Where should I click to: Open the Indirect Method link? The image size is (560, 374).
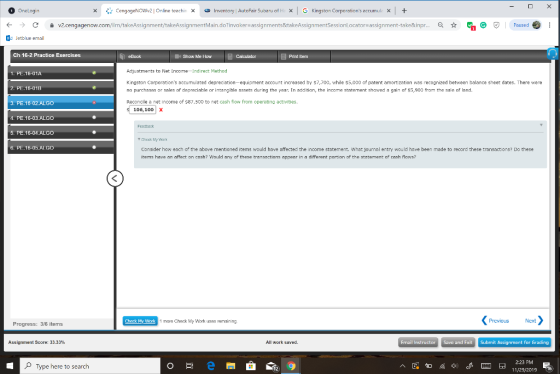(210, 71)
